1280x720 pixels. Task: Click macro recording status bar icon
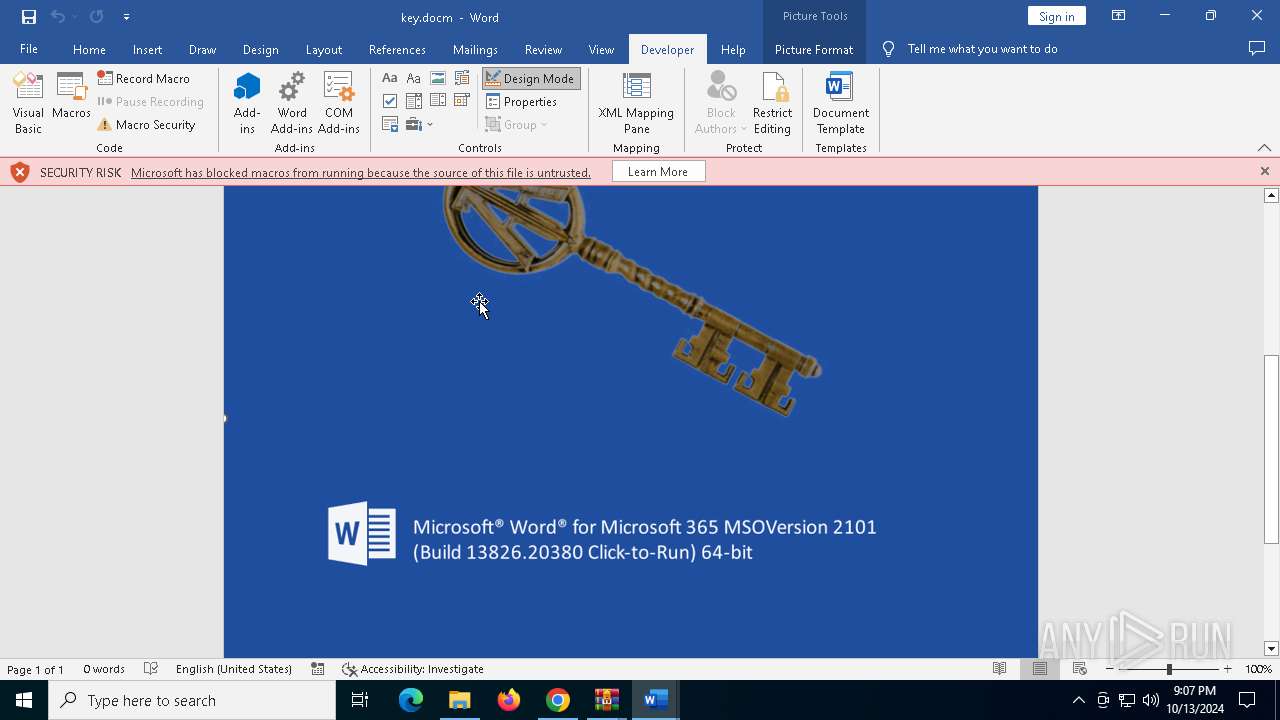coord(317,669)
